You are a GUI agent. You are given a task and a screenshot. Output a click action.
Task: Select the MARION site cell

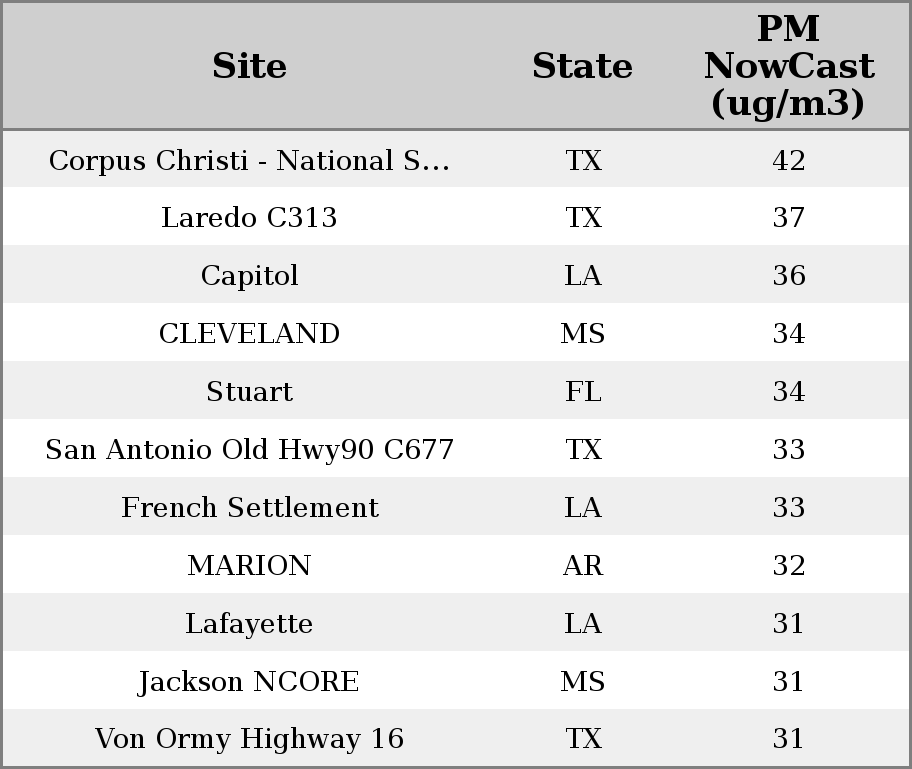[x=249, y=566]
